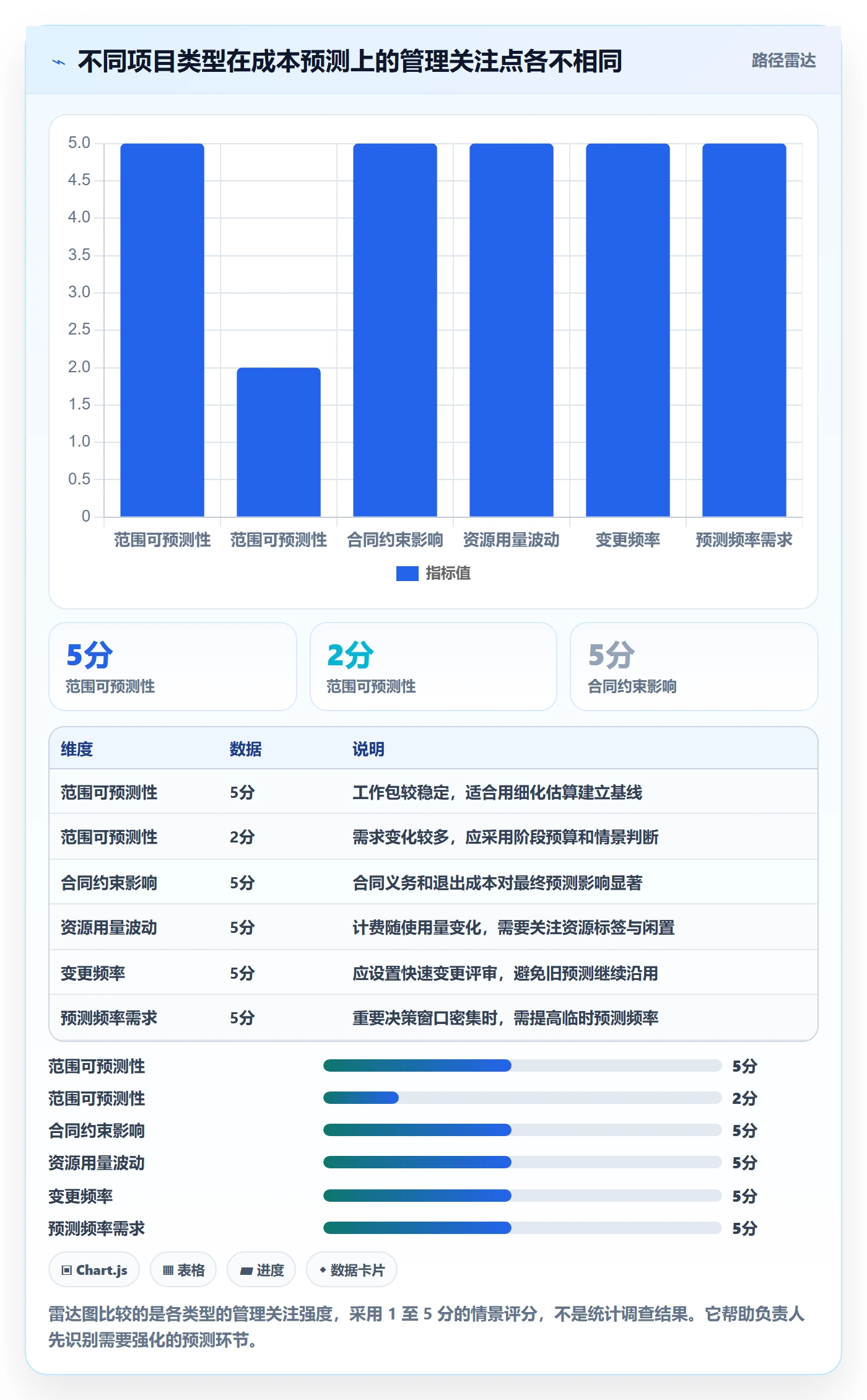Click the 资源用量波动 x-axis label

(x=512, y=540)
